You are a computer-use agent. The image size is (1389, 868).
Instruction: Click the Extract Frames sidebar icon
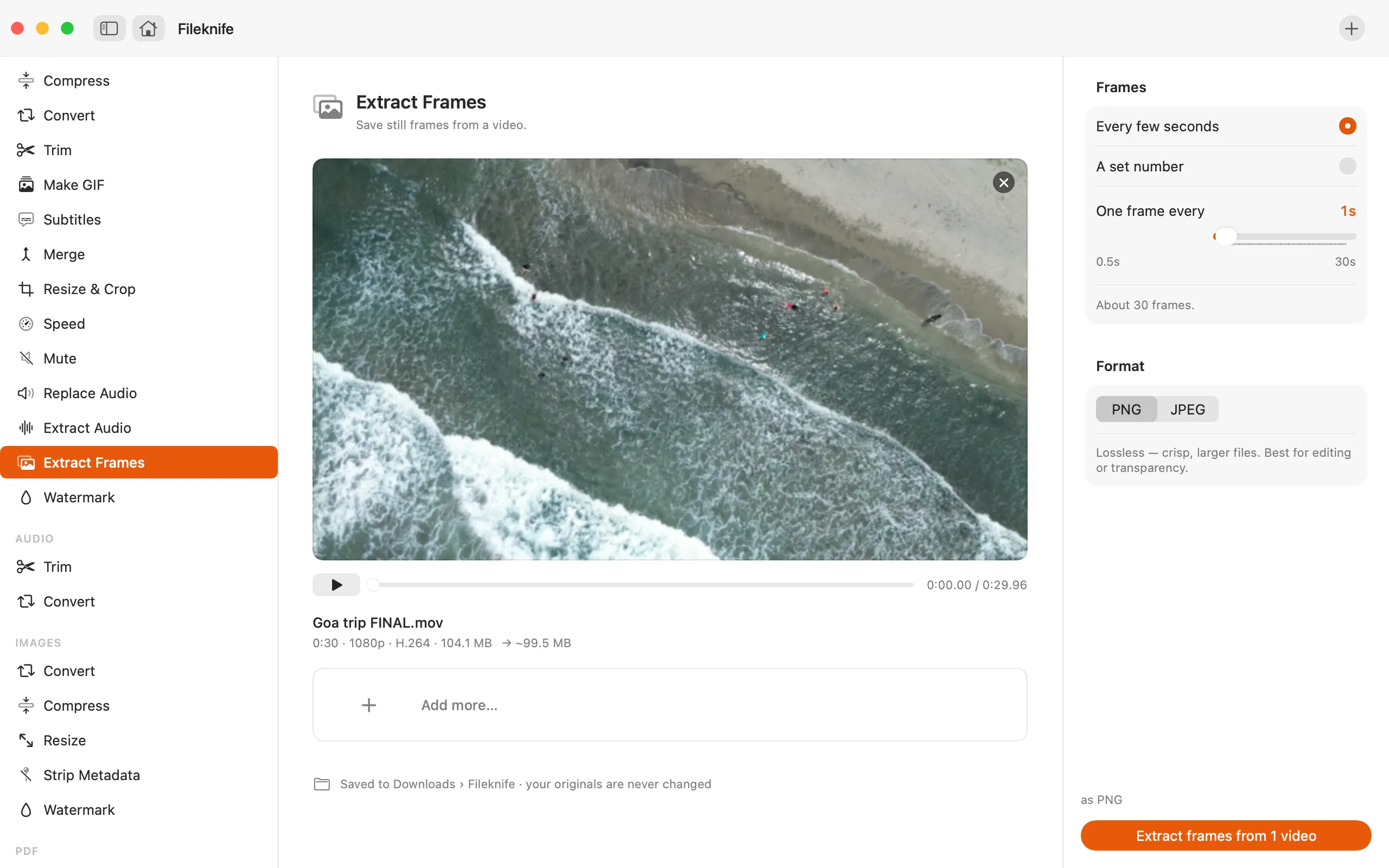coord(26,463)
